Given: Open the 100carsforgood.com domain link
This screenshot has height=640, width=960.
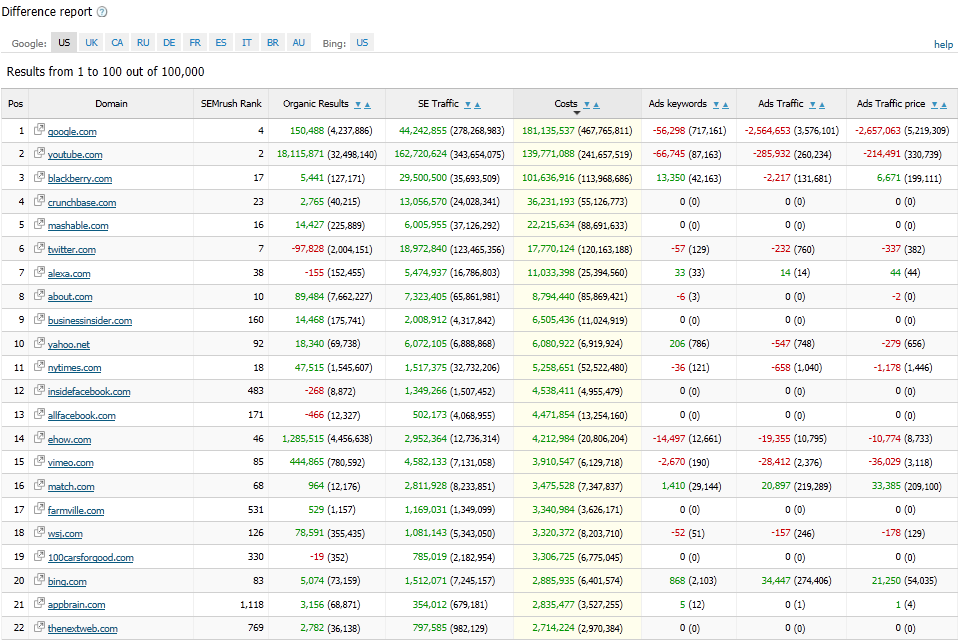Looking at the screenshot, I should [91, 557].
